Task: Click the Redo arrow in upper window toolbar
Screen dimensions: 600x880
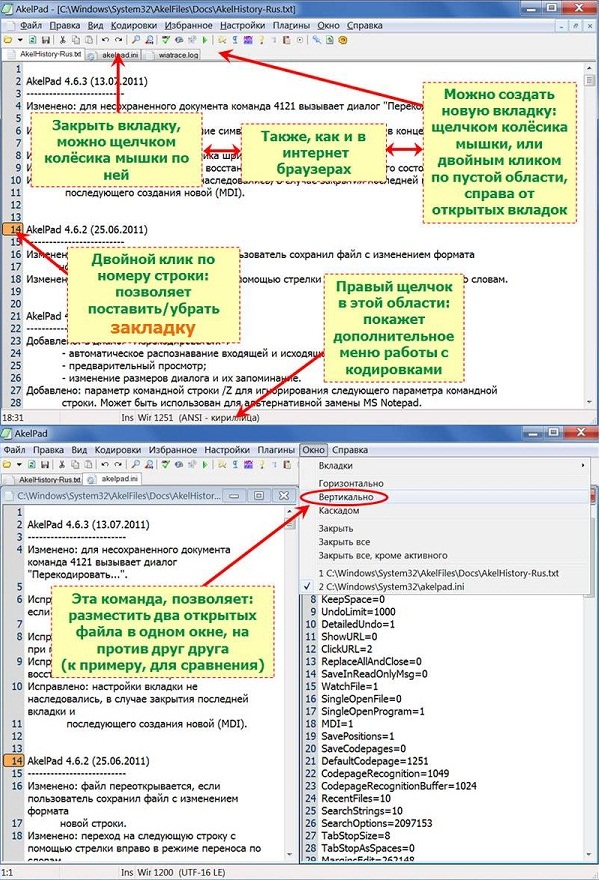Action: [x=118, y=40]
